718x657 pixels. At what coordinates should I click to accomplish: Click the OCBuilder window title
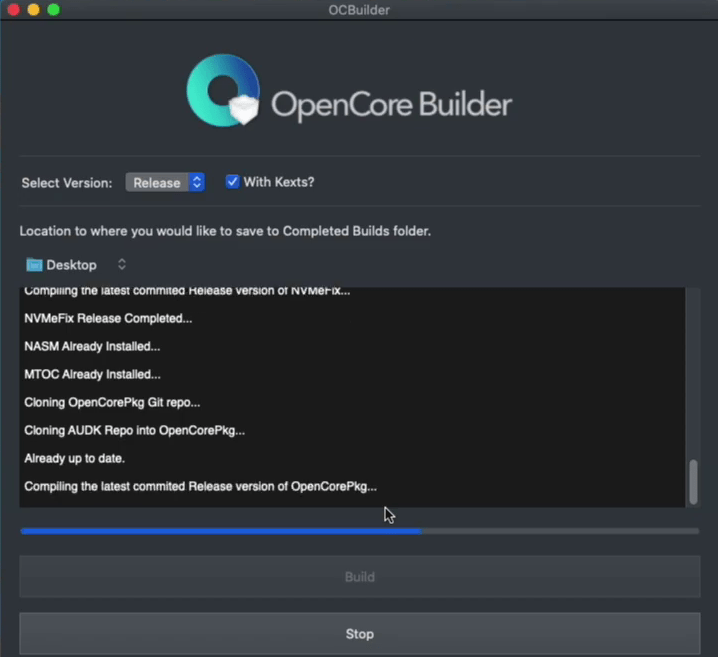(359, 10)
